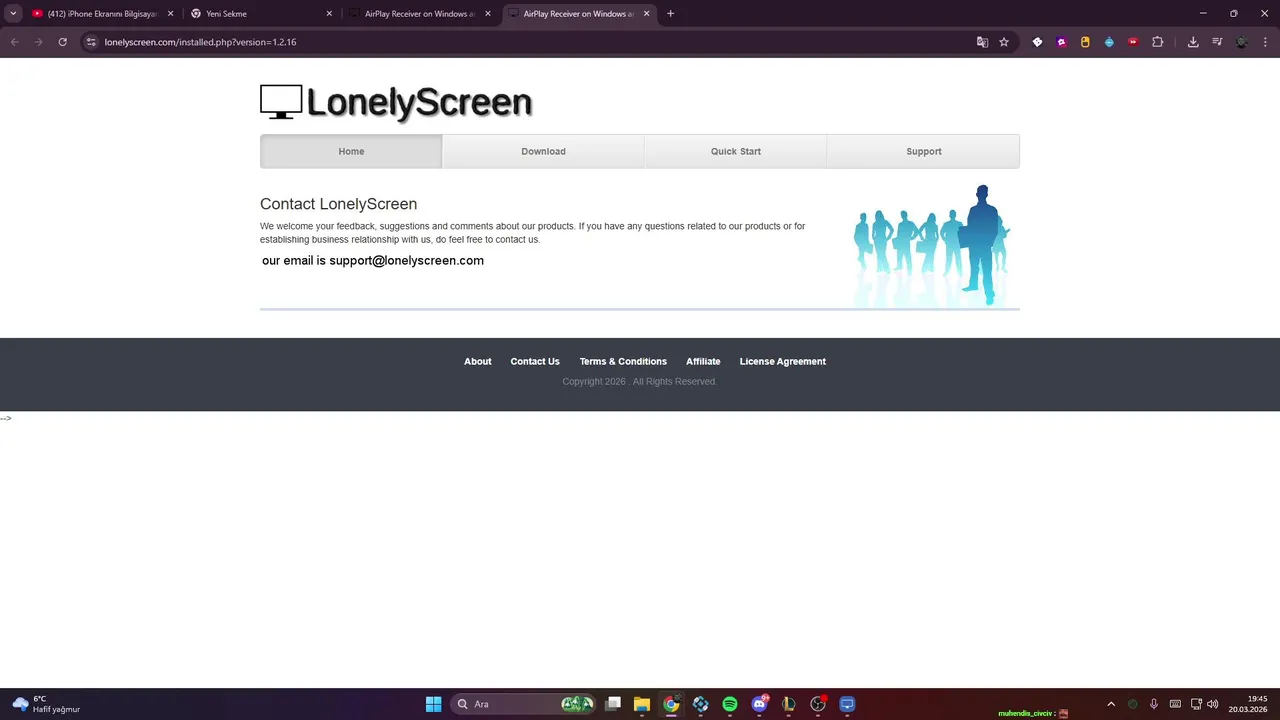Open the purple square extension icon
Viewport: 1280px width, 720px height.
pos(1061,42)
